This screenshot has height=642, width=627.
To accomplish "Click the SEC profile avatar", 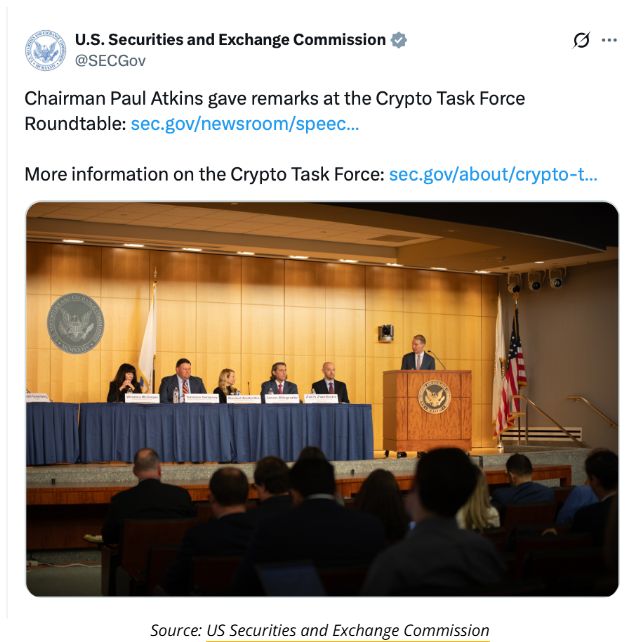I will pyautogui.click(x=46, y=50).
